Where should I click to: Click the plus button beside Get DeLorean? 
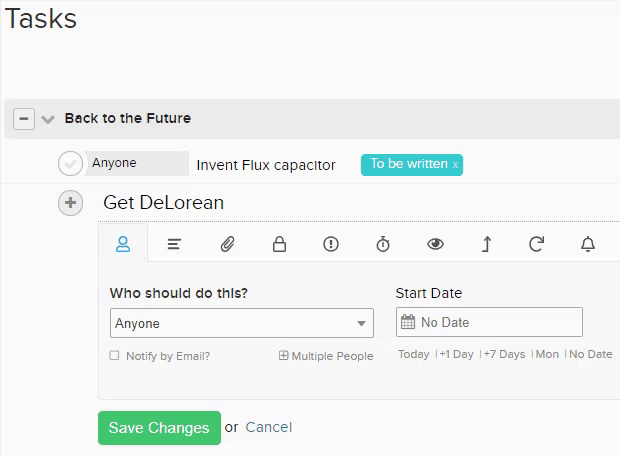pos(70,203)
